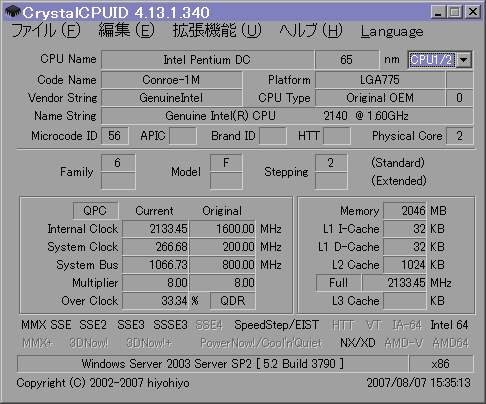Open the 拡張機能 (U) menu
The image size is (486, 404).
point(217,31)
